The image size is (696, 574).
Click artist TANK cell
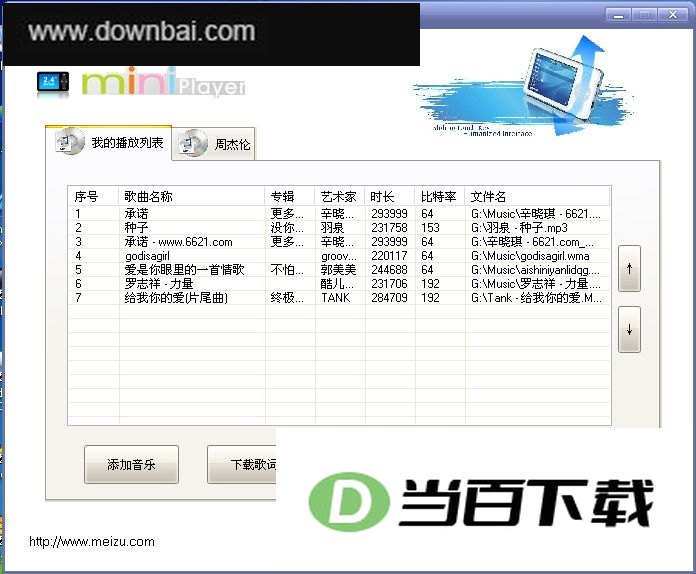336,297
